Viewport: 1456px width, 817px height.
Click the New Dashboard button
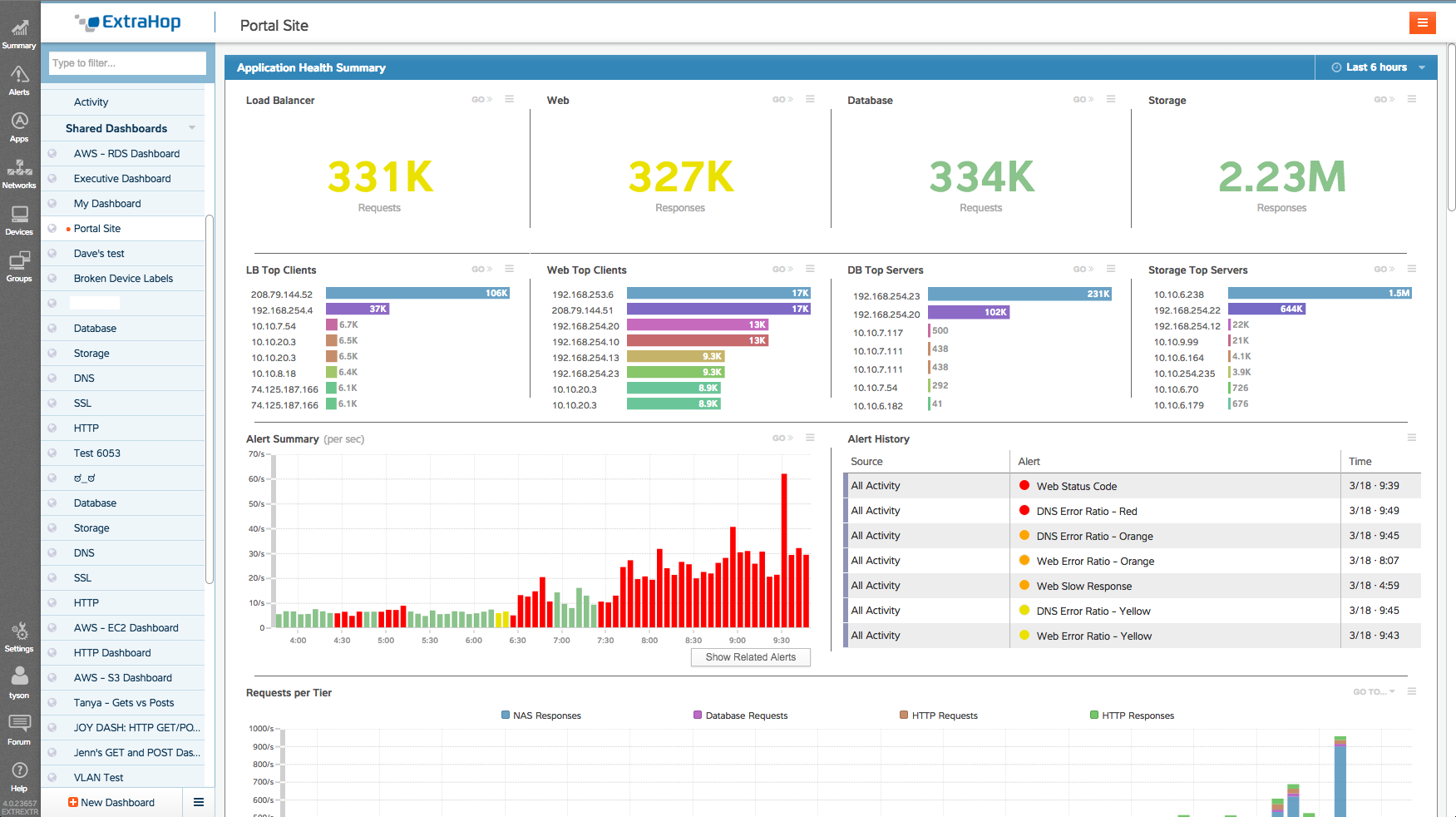point(111,803)
